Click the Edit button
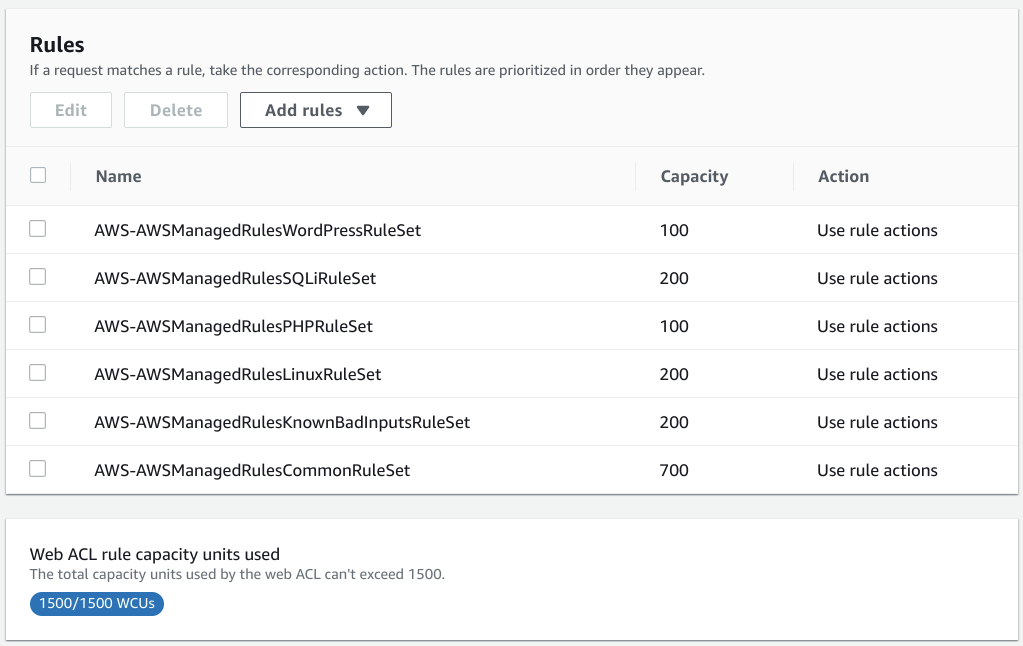Image resolution: width=1023 pixels, height=646 pixels. (70, 110)
